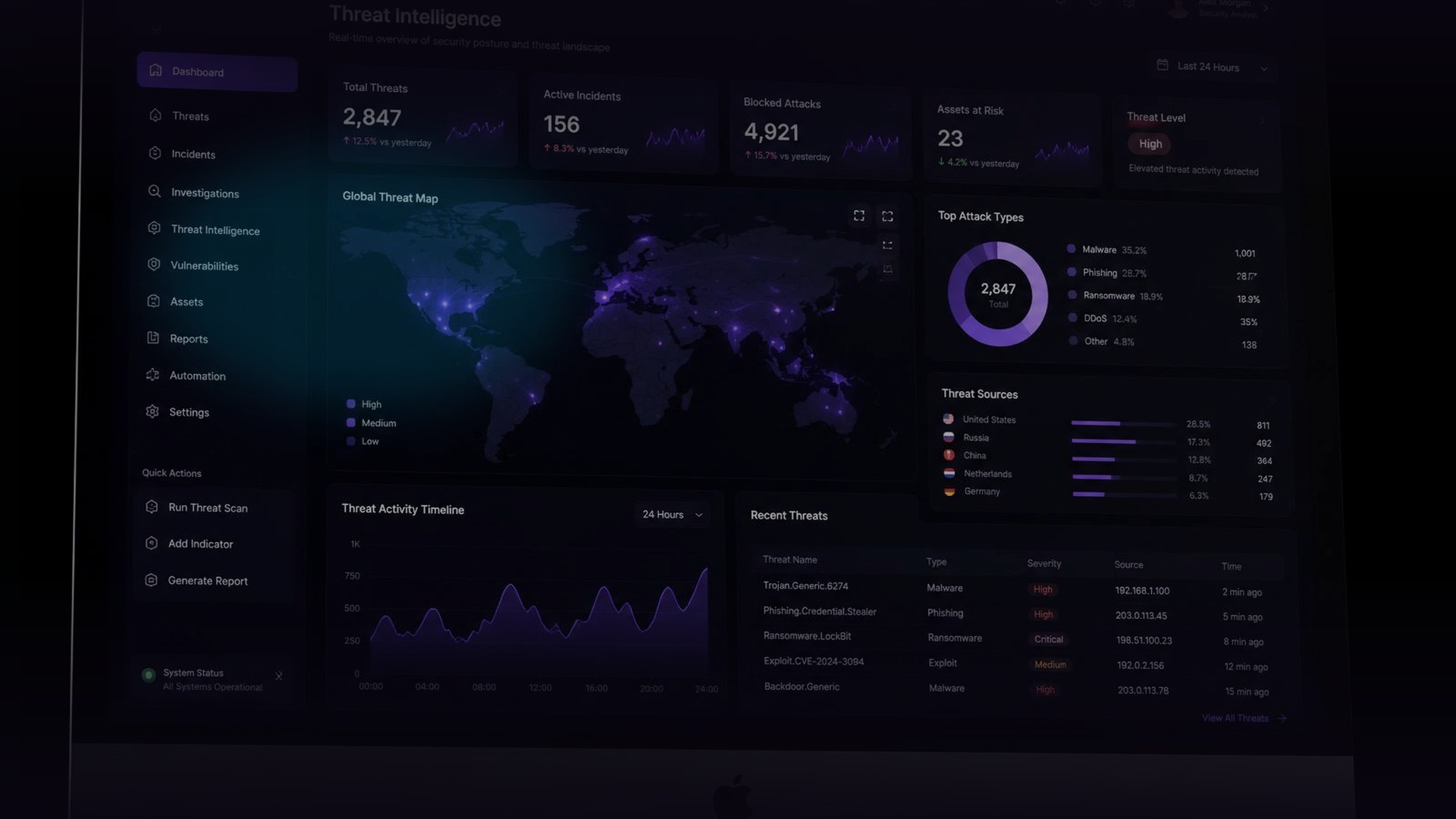This screenshot has height=819, width=1456.
Task: Dismiss the System Status notice
Action: [279, 676]
